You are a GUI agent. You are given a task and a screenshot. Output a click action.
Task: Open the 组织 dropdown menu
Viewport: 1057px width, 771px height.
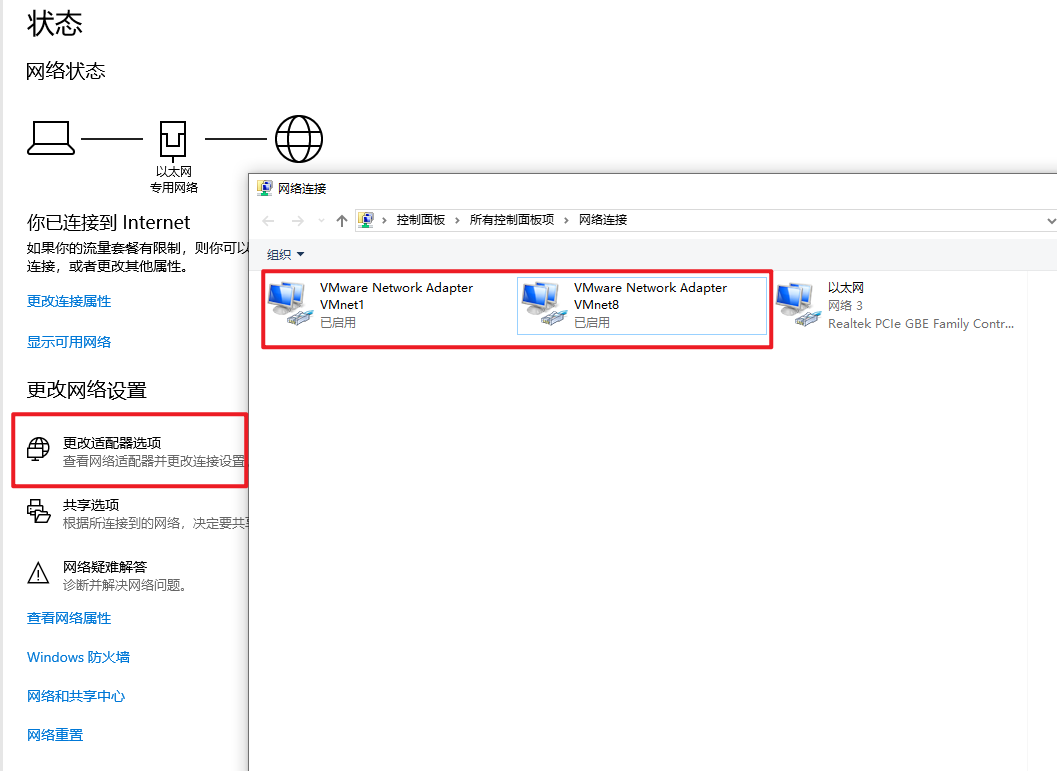point(285,254)
